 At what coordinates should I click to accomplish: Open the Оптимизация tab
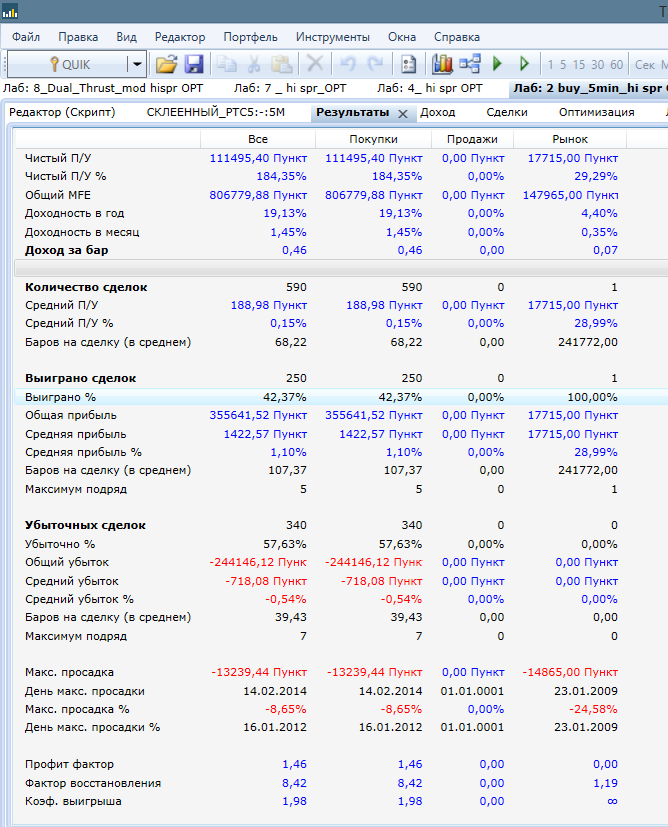point(596,112)
